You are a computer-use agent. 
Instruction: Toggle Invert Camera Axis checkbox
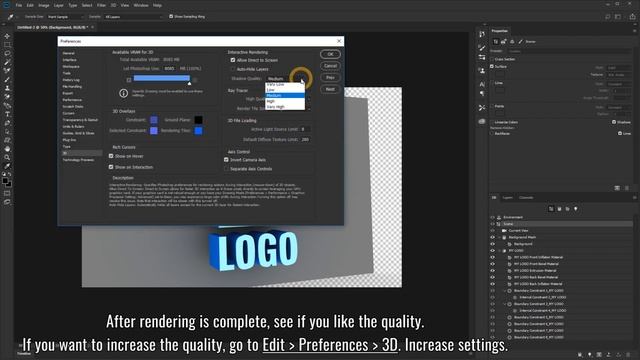coord(226,160)
